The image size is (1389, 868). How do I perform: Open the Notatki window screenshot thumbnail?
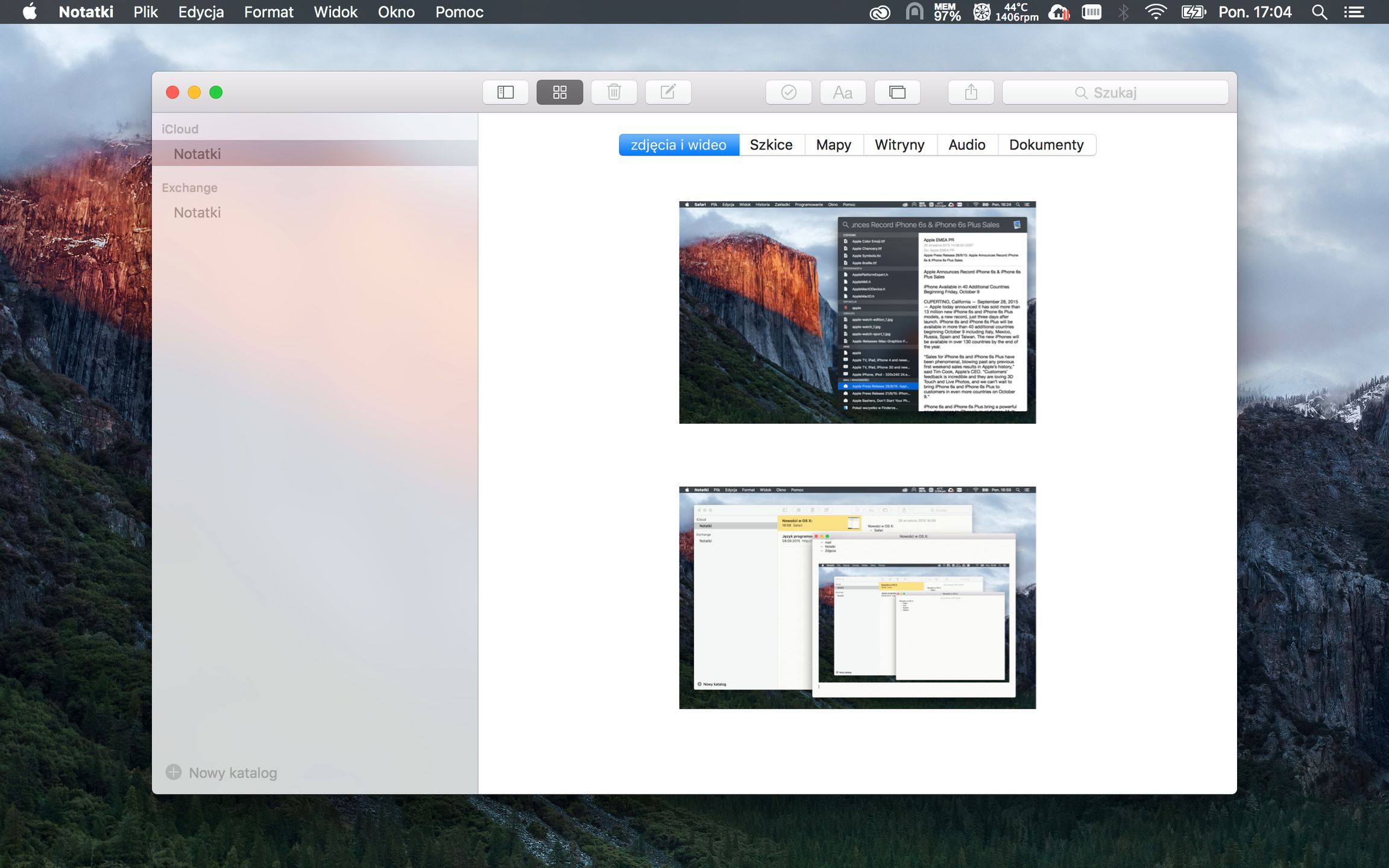coord(857,597)
